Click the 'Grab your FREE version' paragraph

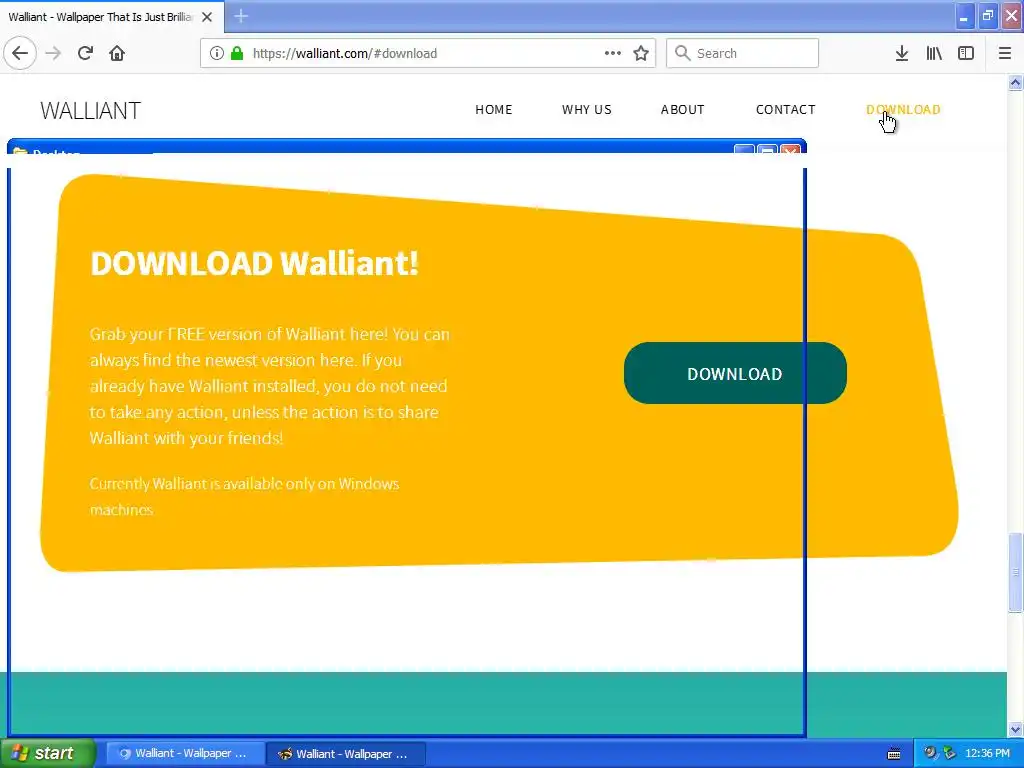point(270,386)
